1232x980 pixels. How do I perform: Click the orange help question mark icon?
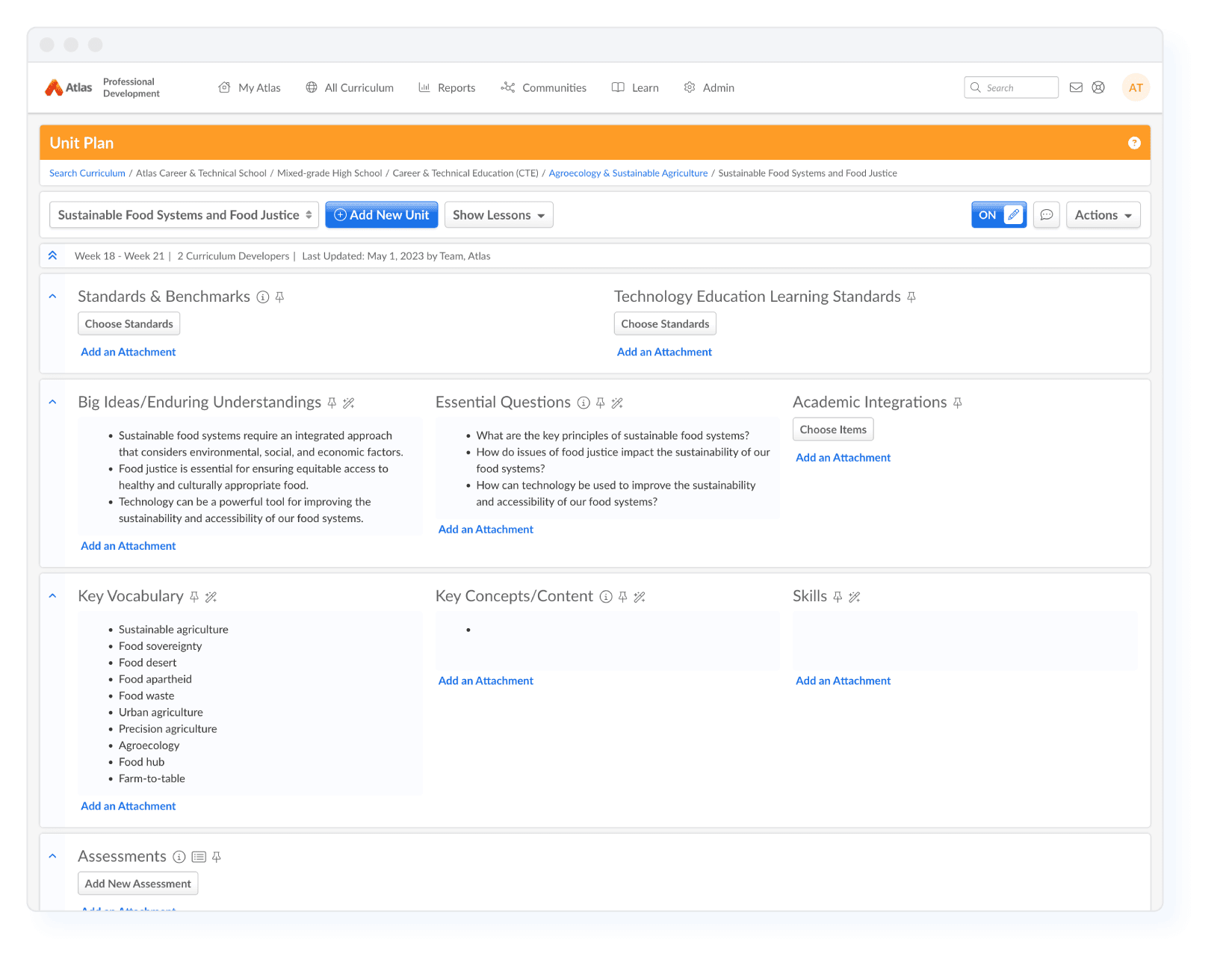[x=1134, y=143]
